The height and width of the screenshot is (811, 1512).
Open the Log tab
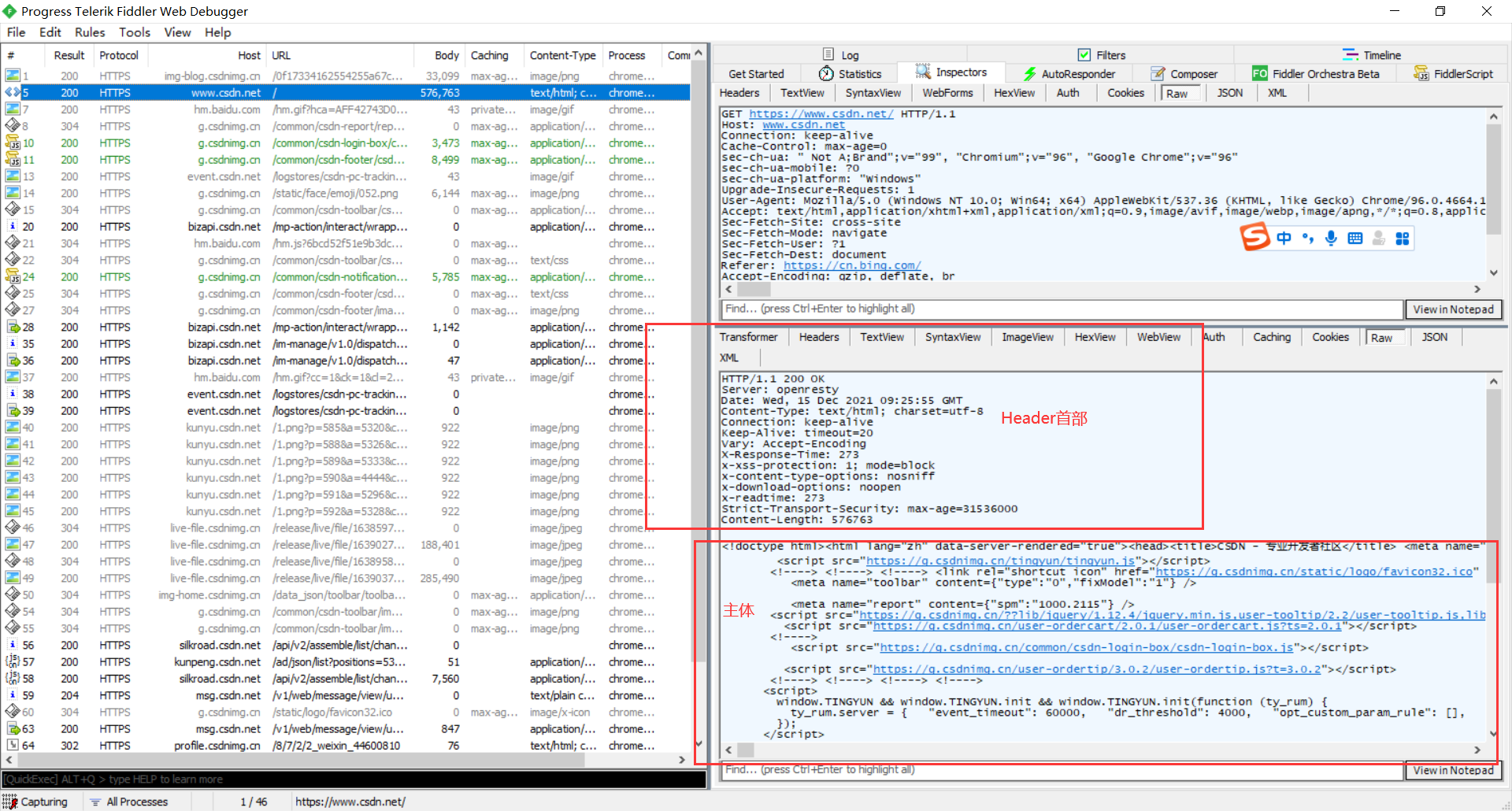[x=841, y=55]
